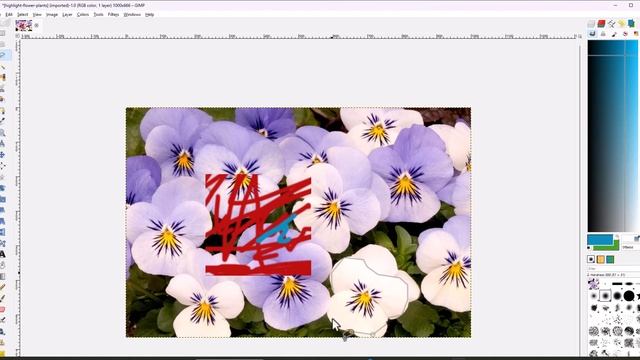Open the Select menu
Viewport: 640px width, 360px height.
tap(22, 14)
